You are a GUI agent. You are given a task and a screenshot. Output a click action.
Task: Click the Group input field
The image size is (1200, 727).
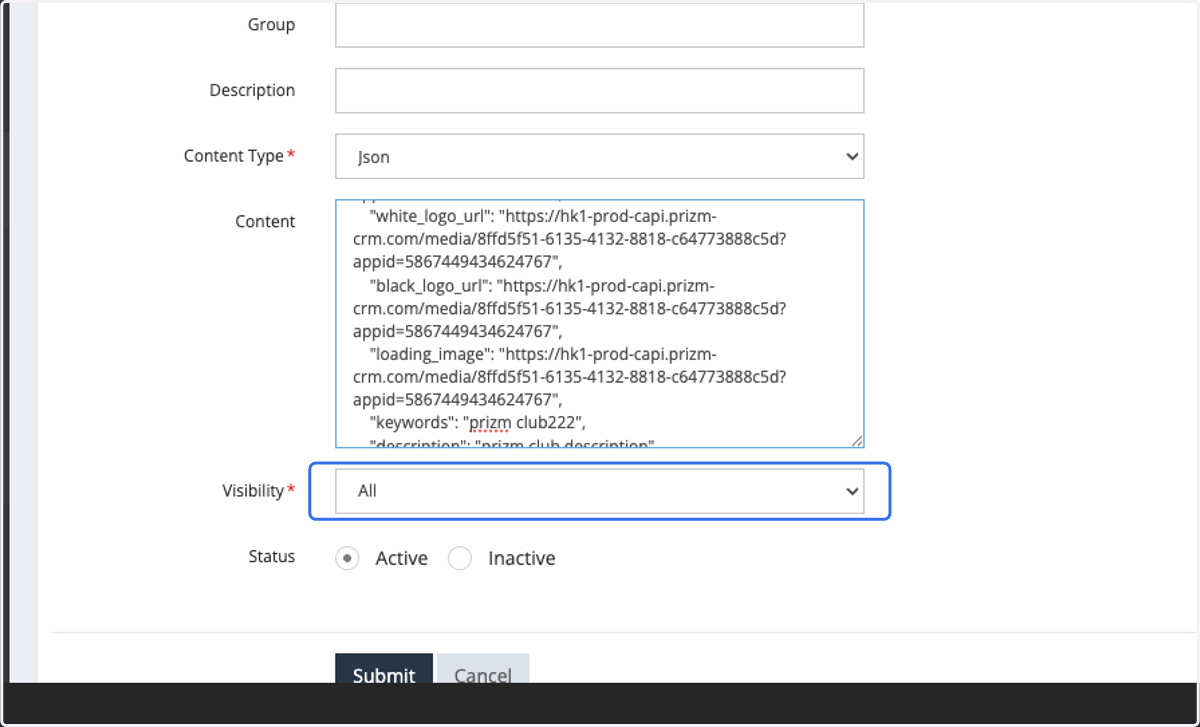pos(599,25)
